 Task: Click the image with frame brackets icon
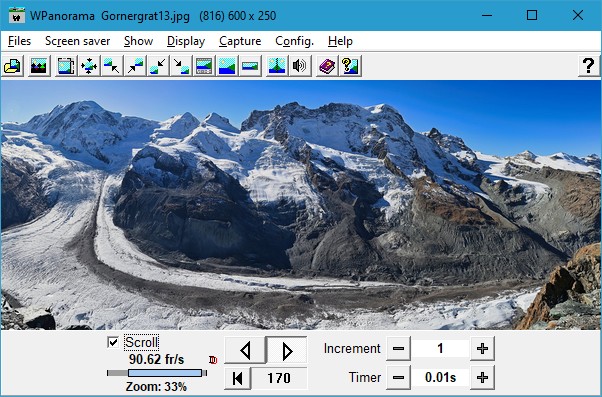tap(66, 66)
